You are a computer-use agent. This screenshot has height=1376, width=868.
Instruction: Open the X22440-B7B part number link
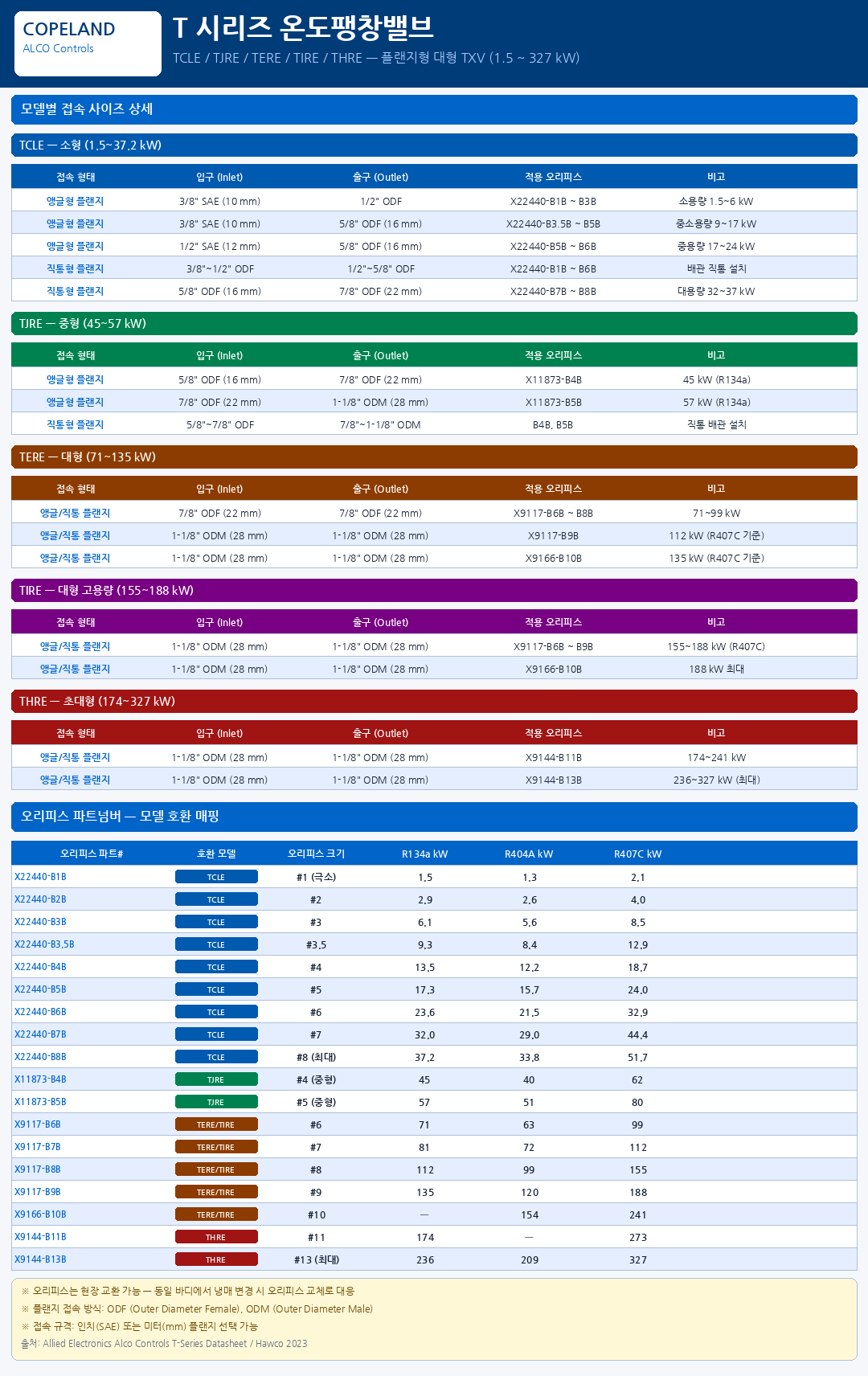pos(40,1034)
